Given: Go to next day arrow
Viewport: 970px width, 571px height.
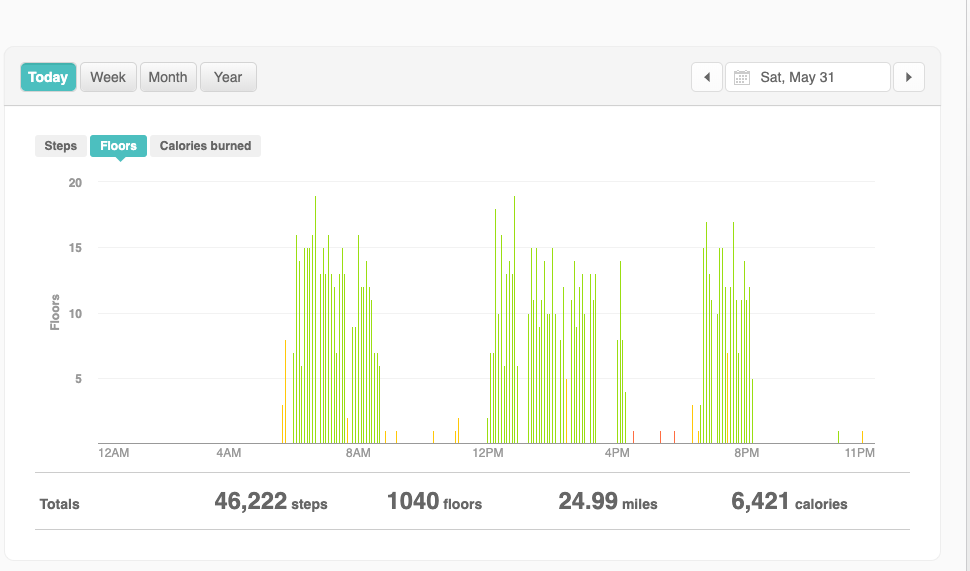Looking at the screenshot, I should (x=909, y=77).
